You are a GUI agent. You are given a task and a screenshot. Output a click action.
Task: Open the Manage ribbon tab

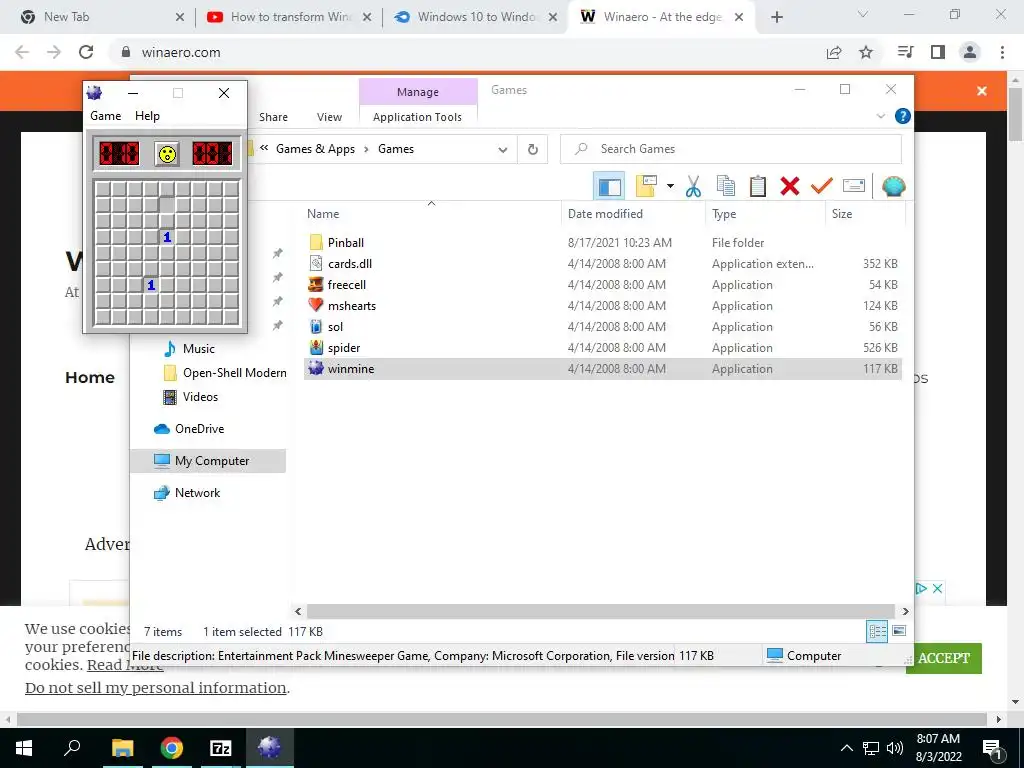click(x=418, y=92)
